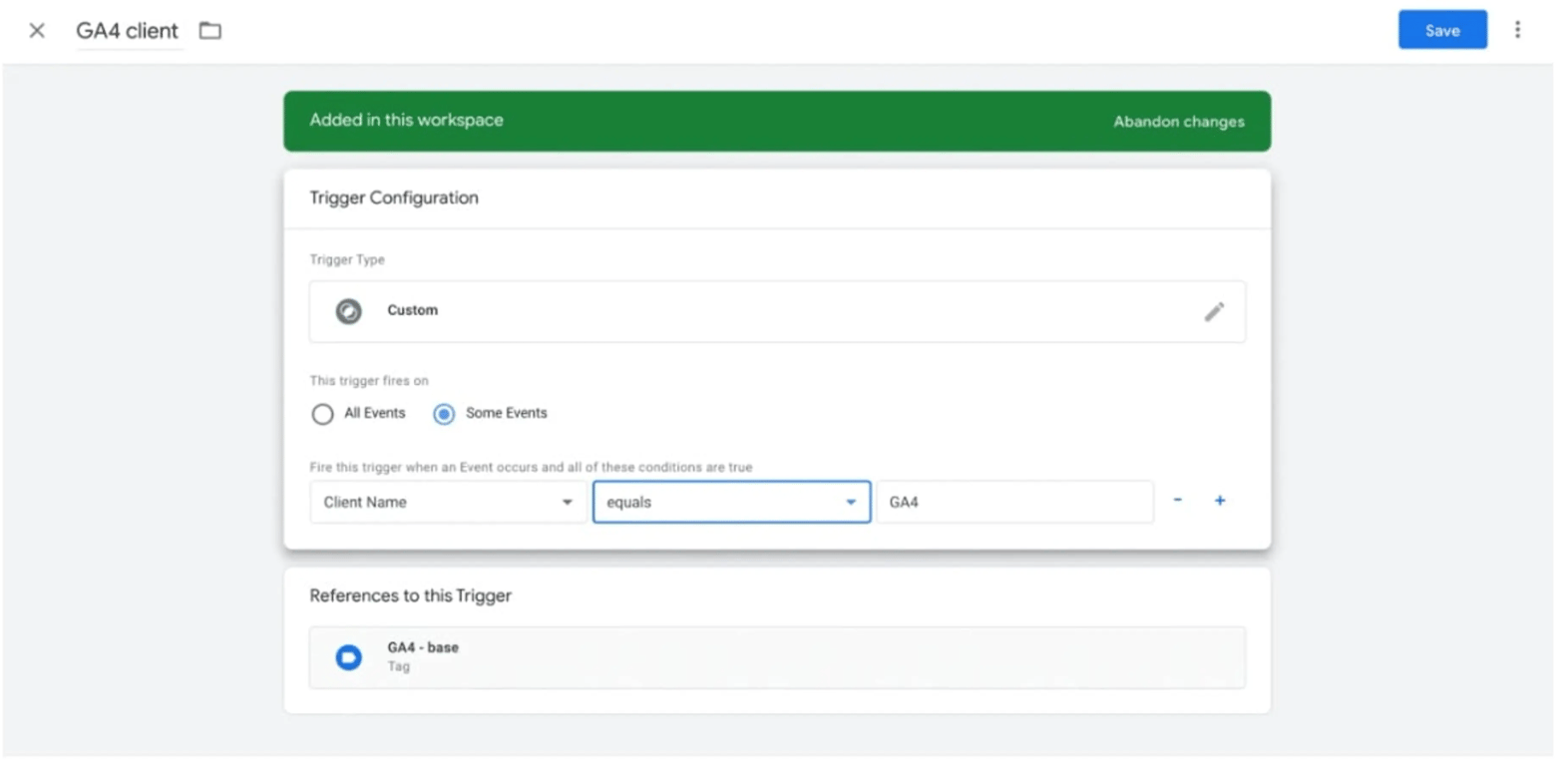Screen dimensions: 1568x774
Task: Add a condition with the plus icon
Action: pos(1219,500)
